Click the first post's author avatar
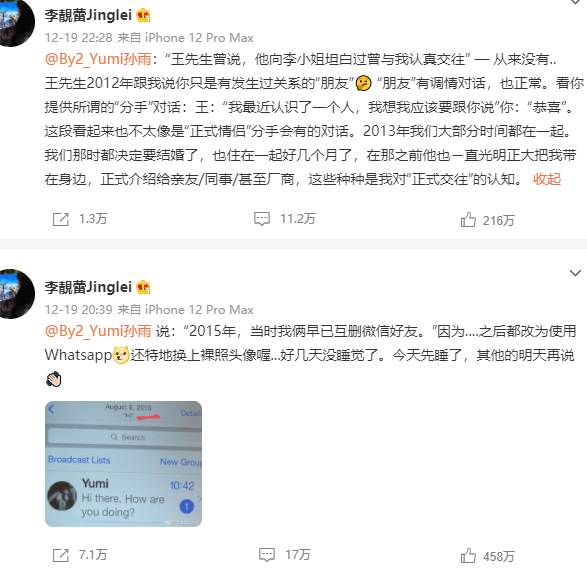 [15, 22]
